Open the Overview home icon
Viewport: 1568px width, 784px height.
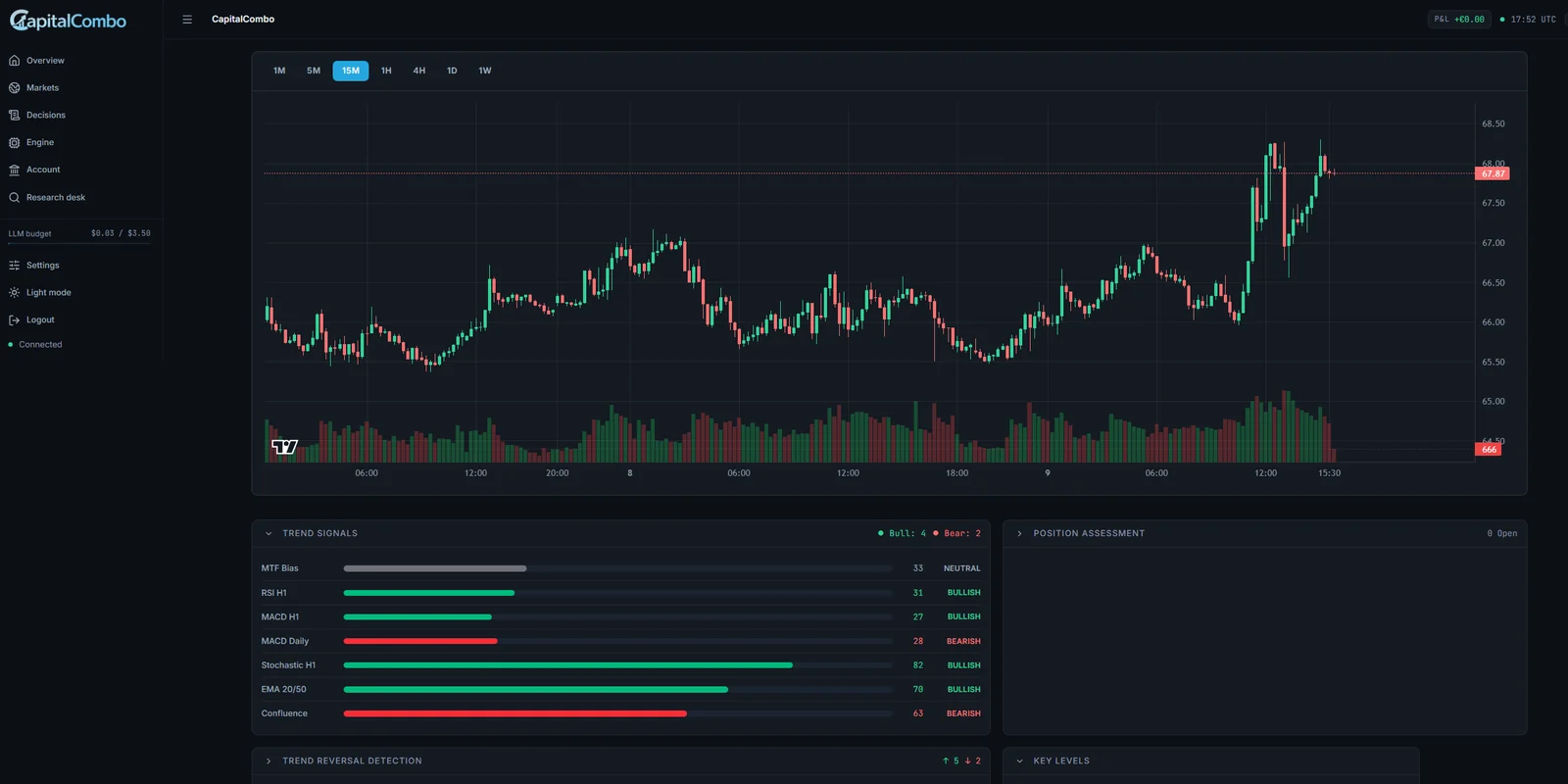tap(15, 61)
